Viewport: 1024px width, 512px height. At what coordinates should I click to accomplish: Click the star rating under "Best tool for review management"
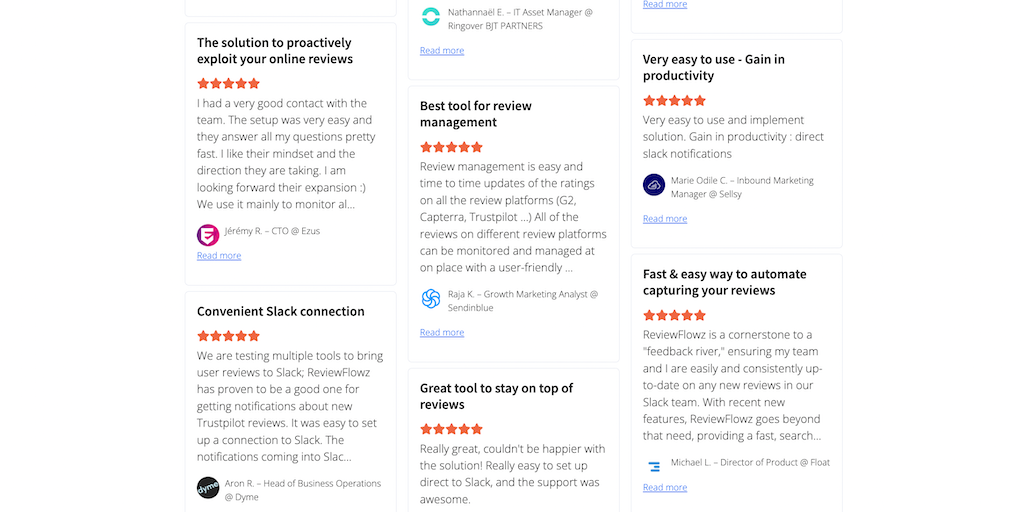(451, 147)
